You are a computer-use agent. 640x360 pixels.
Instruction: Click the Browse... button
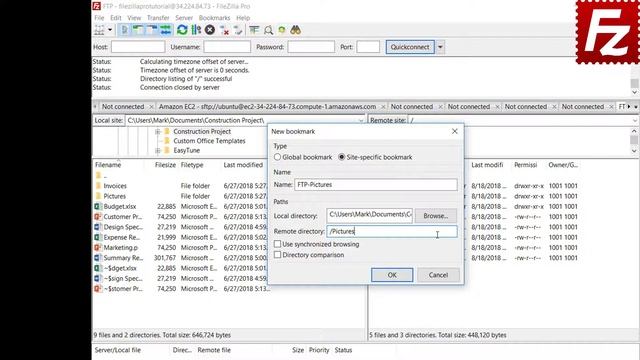click(436, 216)
